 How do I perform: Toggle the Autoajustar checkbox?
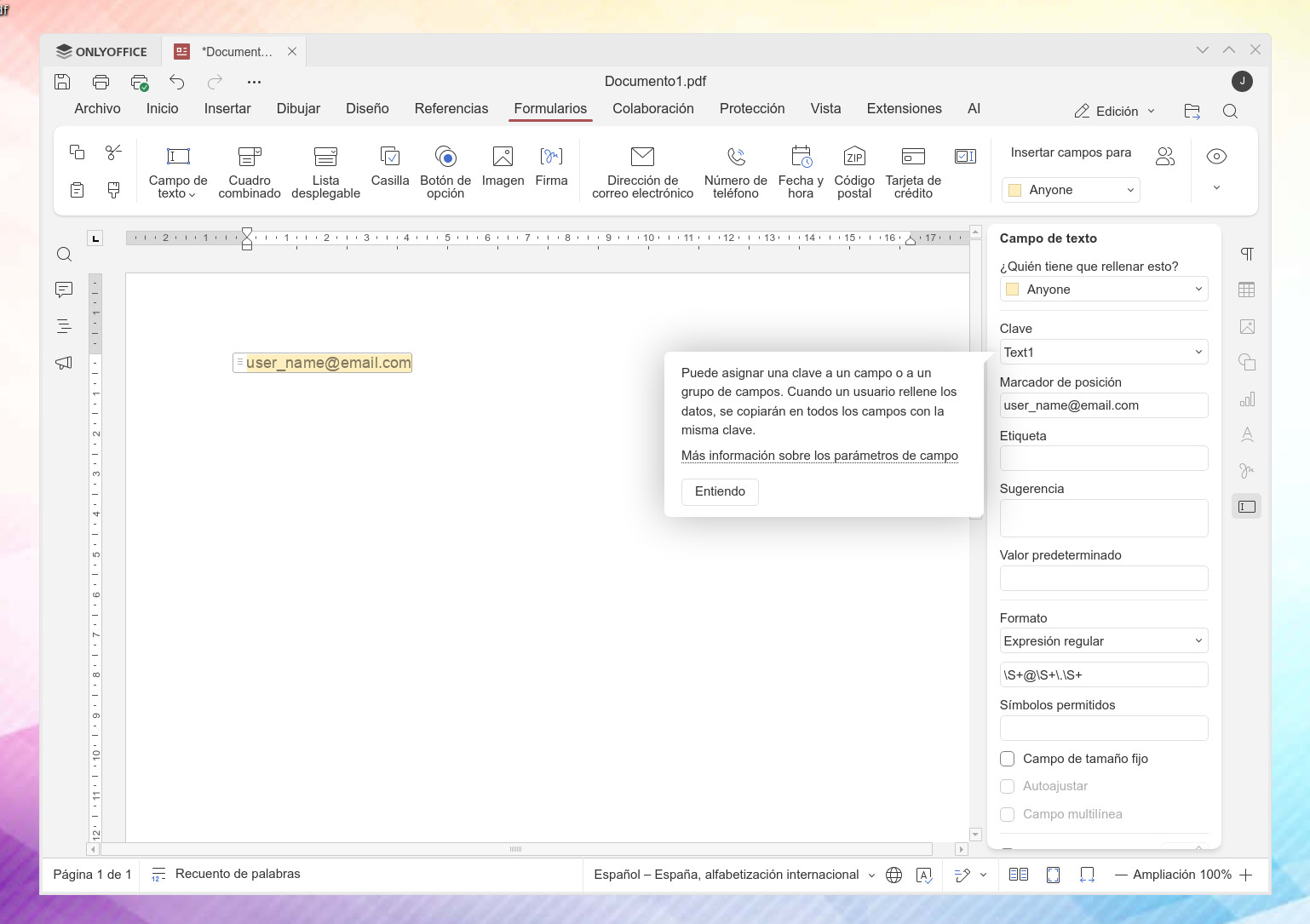pyautogui.click(x=1007, y=786)
